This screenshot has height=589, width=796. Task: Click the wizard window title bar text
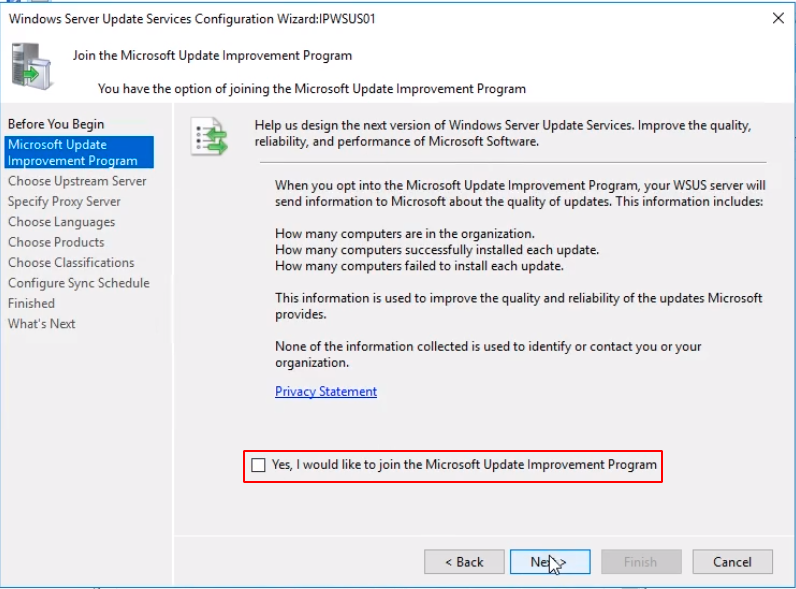tap(192, 18)
